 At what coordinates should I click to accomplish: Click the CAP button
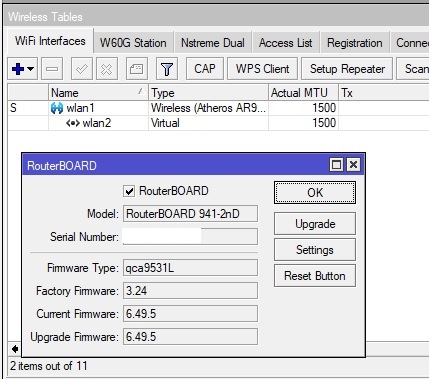[205, 69]
